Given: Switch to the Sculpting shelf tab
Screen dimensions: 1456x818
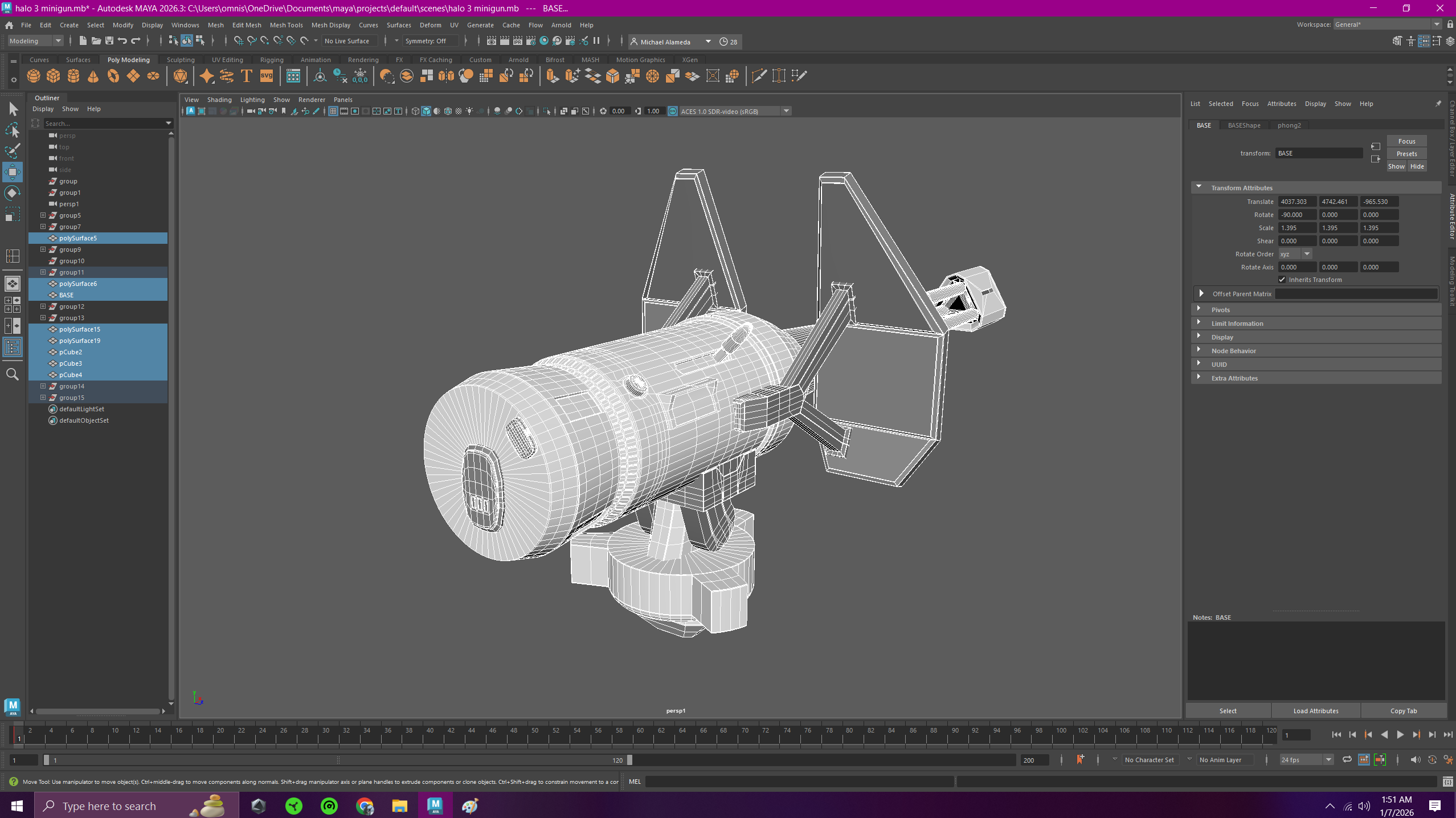Looking at the screenshot, I should coord(181,60).
